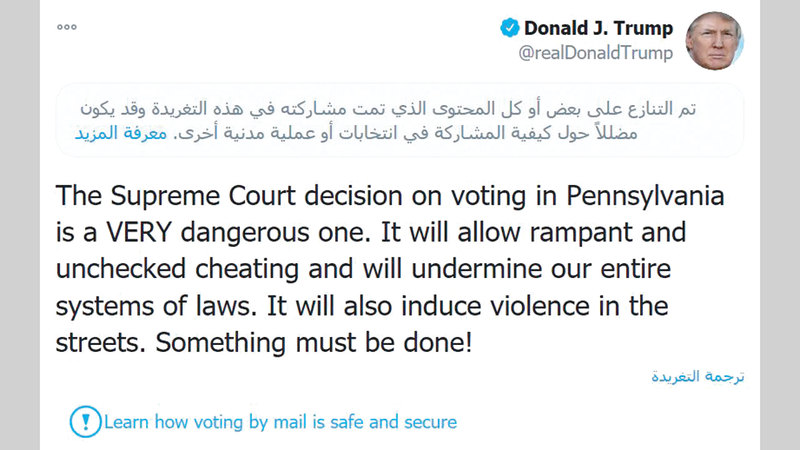
Task: Click ترجمة التغريدة to translate the tweet
Action: pyautogui.click(x=696, y=377)
